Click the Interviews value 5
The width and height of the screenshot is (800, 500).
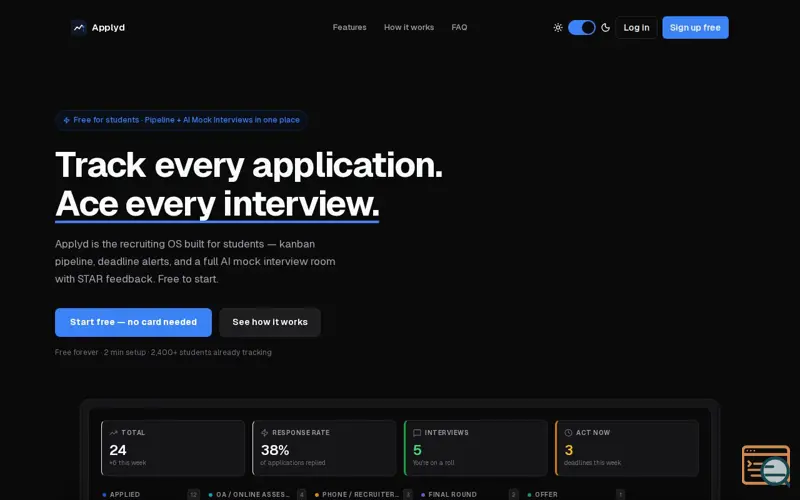pyautogui.click(x=417, y=450)
